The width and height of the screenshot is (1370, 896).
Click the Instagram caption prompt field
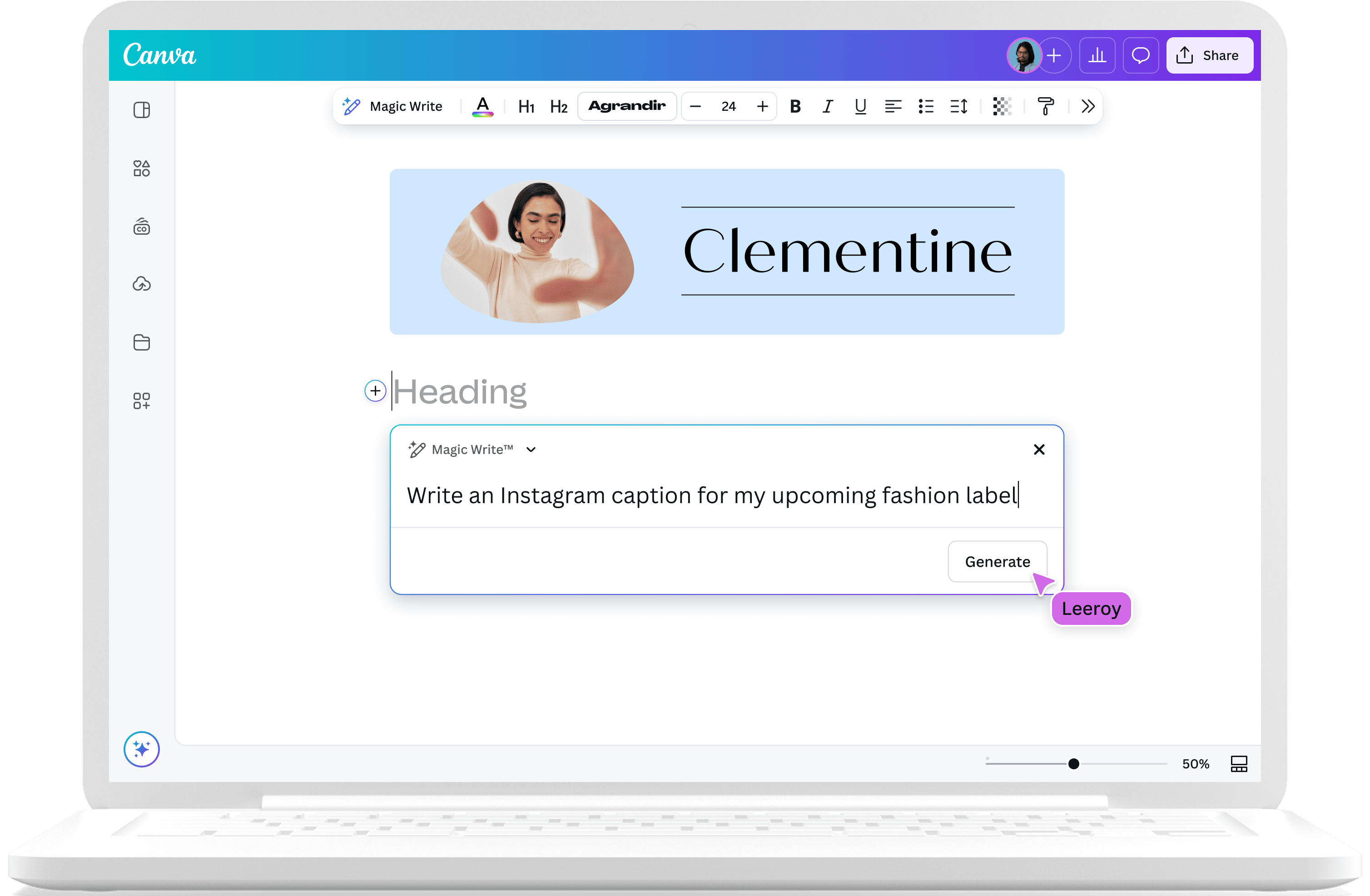pos(713,495)
